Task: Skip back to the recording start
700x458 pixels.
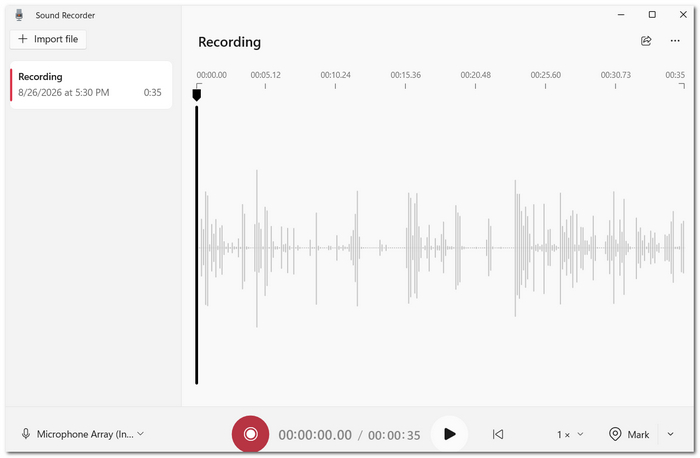Action: click(x=498, y=434)
